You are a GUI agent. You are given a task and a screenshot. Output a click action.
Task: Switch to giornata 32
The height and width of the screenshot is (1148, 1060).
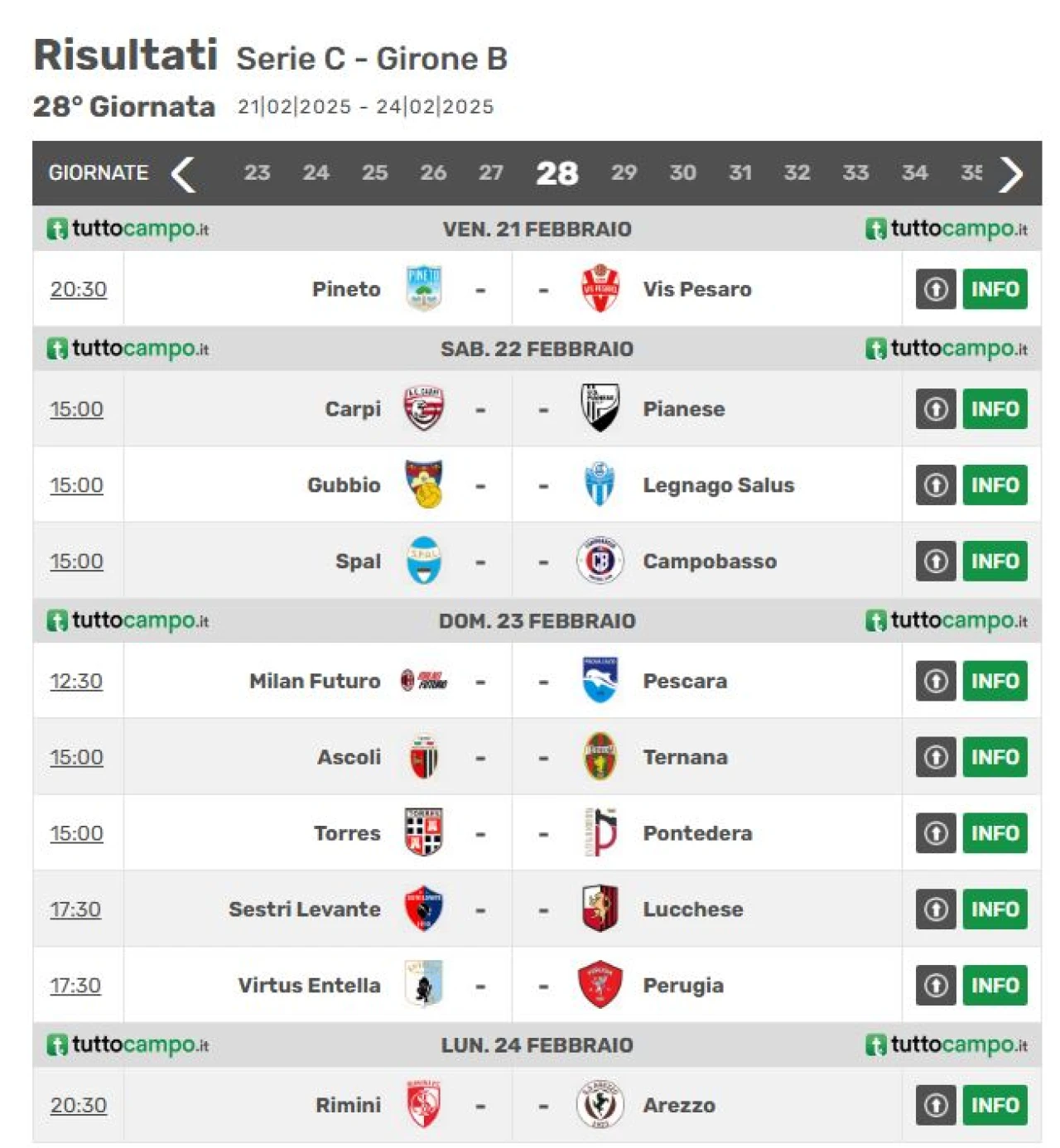(797, 173)
